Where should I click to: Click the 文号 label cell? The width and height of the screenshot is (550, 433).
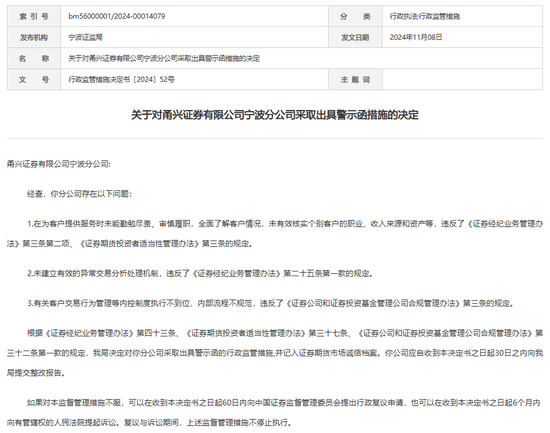click(34, 79)
